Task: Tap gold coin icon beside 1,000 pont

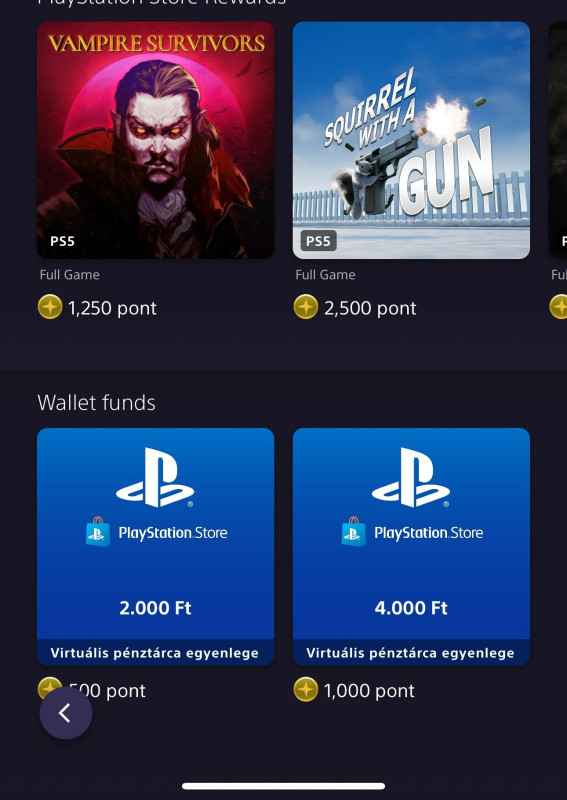Action: [306, 690]
